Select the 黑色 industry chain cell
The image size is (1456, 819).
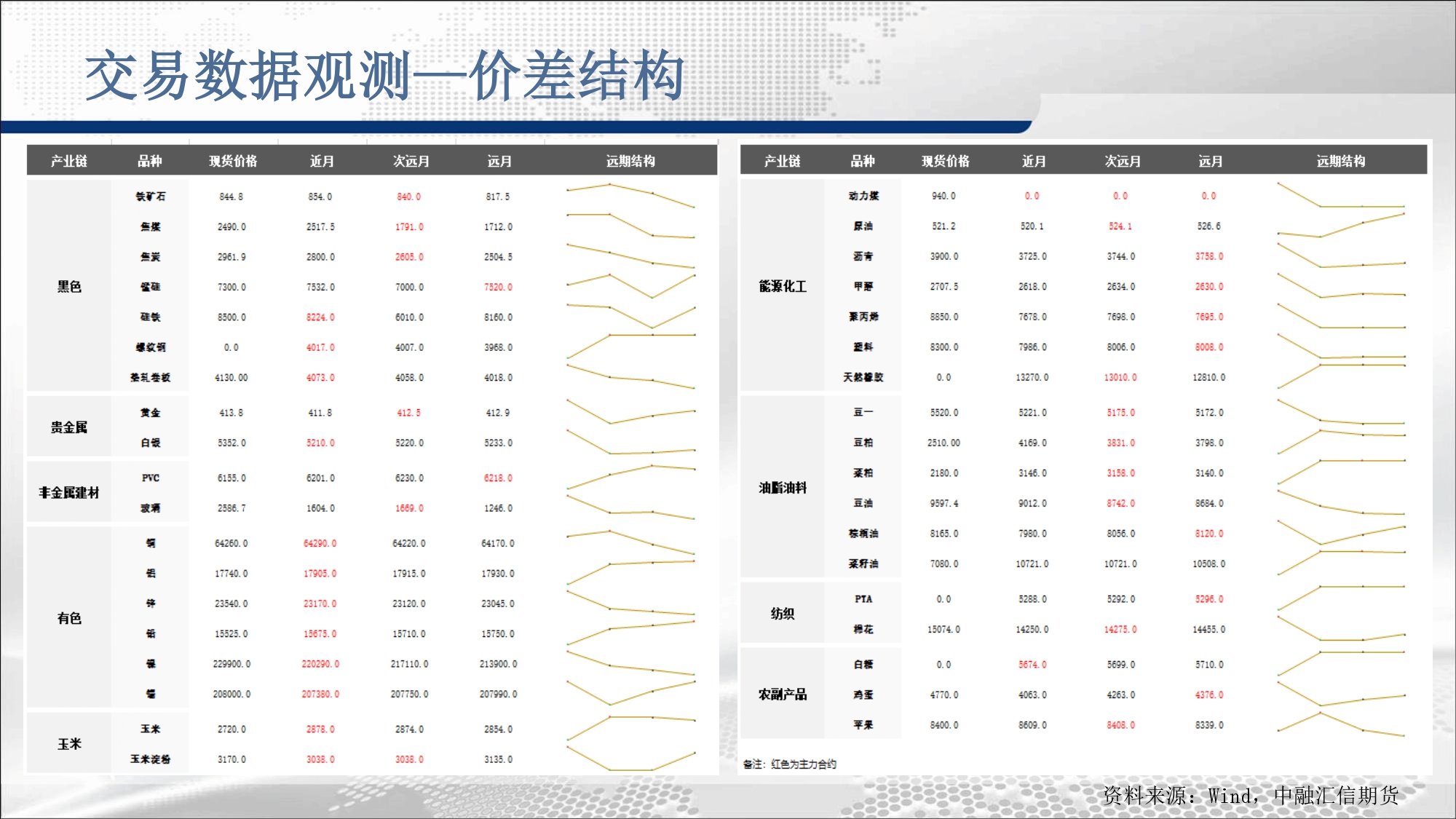[x=69, y=286]
